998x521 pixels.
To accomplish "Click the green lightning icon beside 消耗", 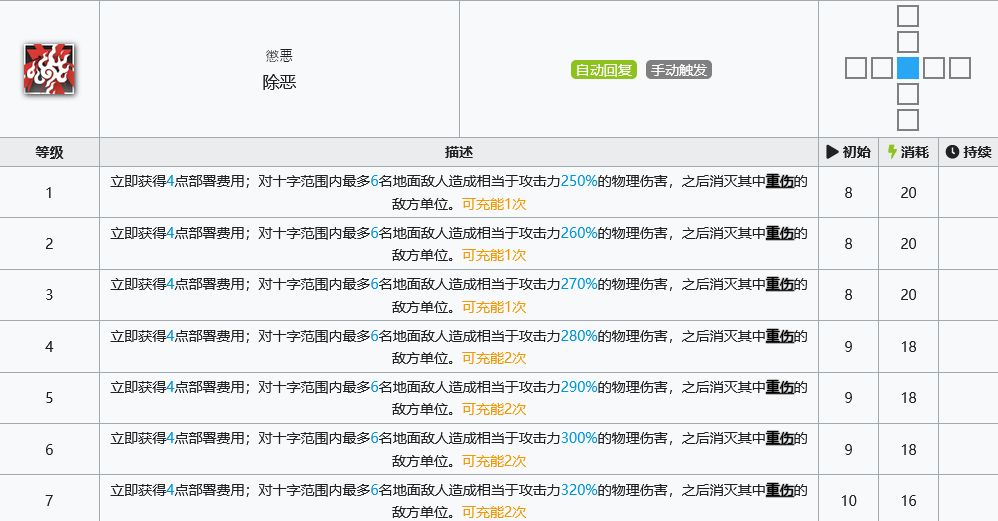I will [892, 151].
